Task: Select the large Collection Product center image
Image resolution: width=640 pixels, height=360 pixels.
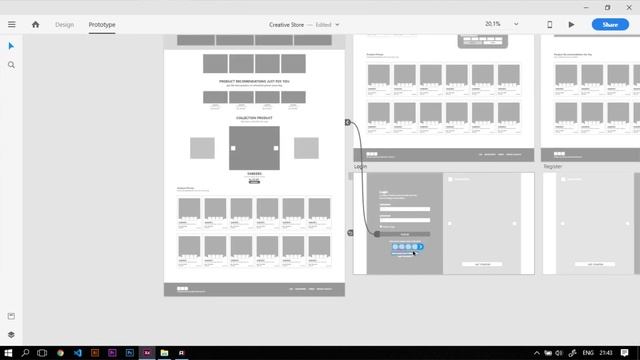Action: tap(254, 148)
